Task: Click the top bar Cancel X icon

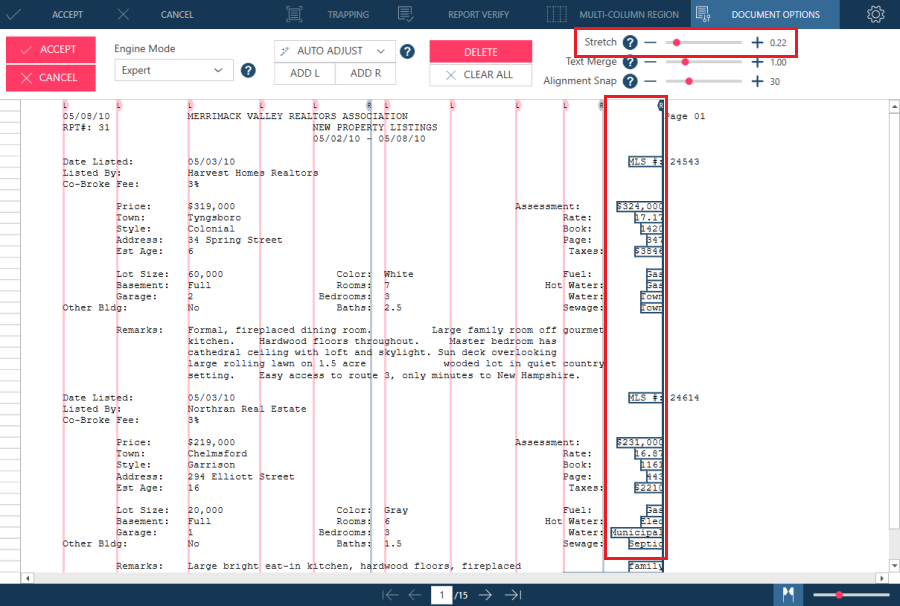Action: (123, 14)
